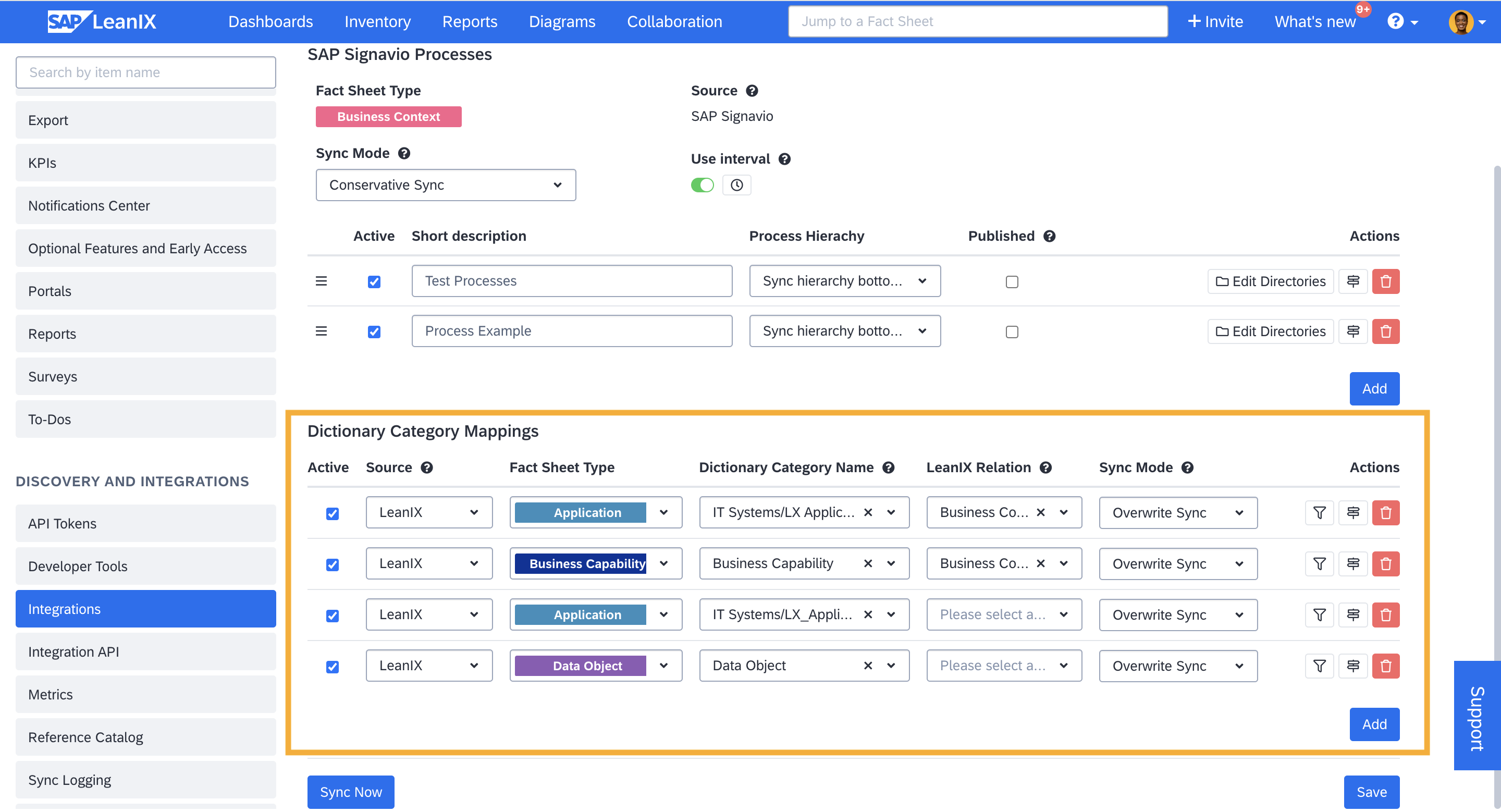Save the integration configuration

1371,792
